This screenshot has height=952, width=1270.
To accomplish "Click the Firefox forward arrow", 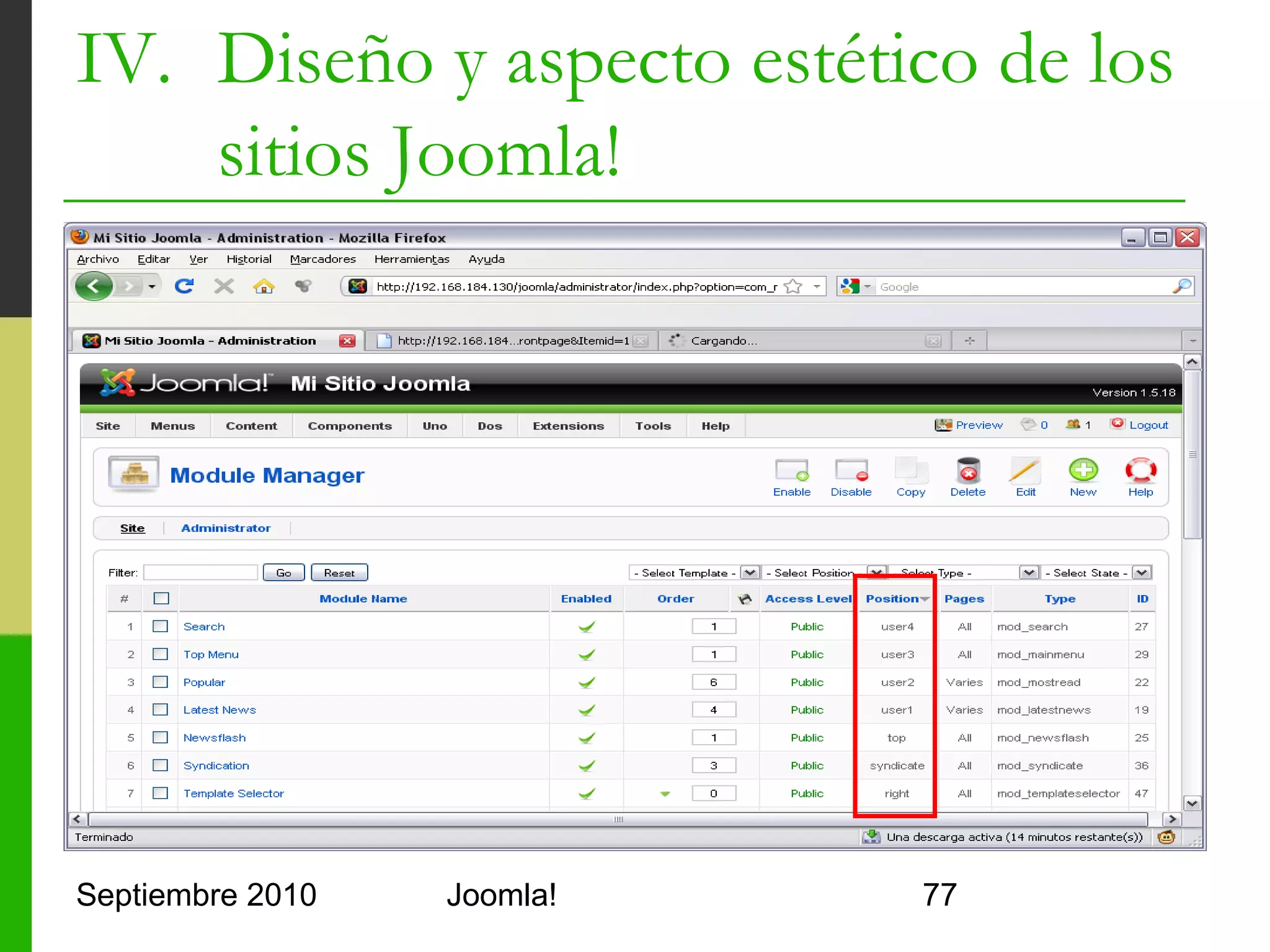I will click(x=129, y=286).
